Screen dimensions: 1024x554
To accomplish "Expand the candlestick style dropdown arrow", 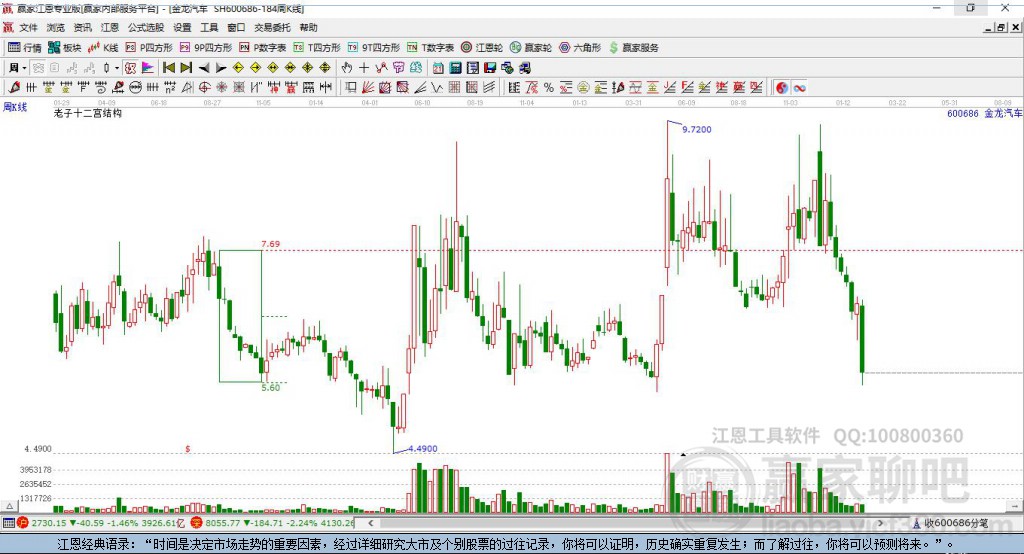I will tap(117, 67).
